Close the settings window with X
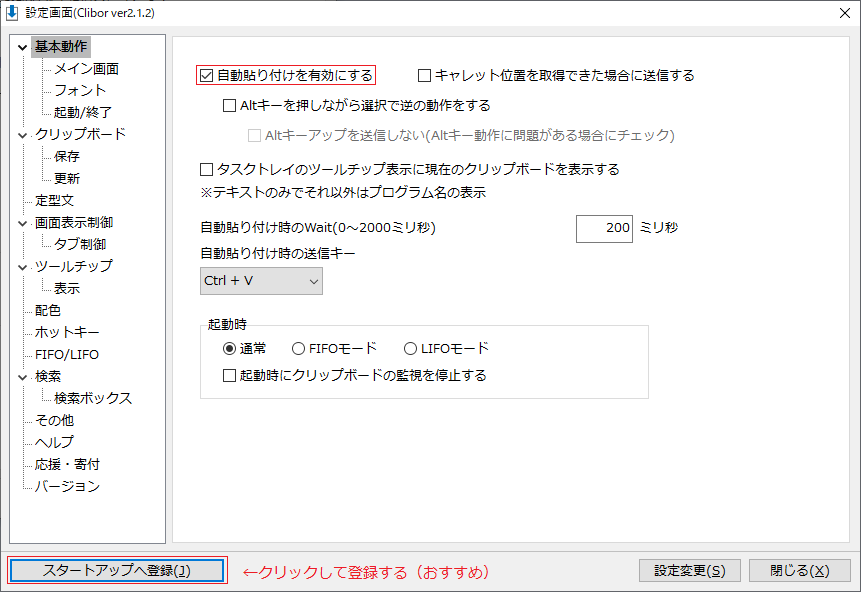This screenshot has height=592, width=861. coord(845,13)
